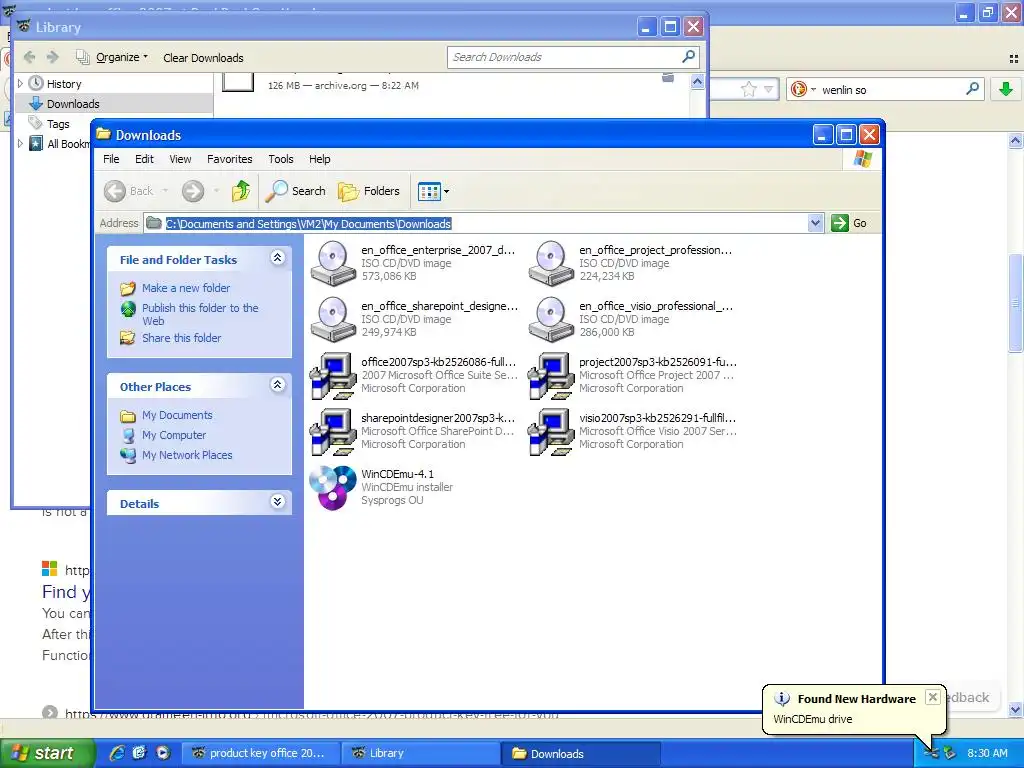Open the Help menu
This screenshot has width=1024, height=768.
click(319, 159)
